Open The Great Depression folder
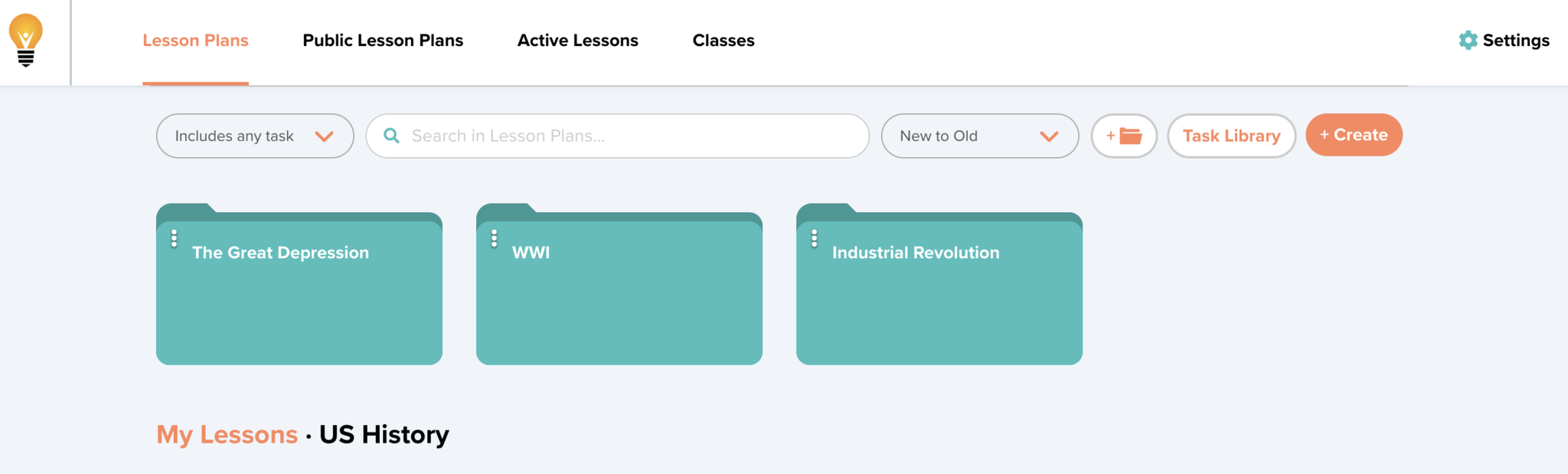 (299, 299)
